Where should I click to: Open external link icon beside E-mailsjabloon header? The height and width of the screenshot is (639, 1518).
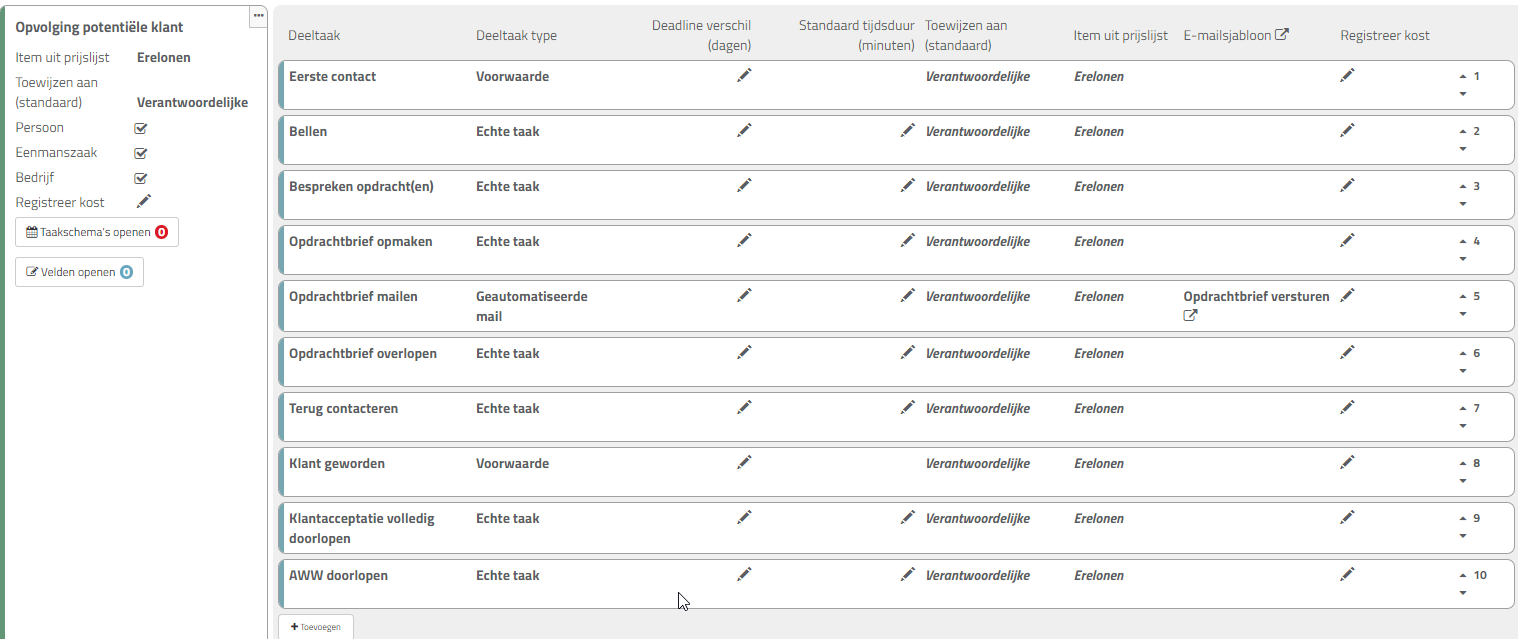coord(1282,35)
